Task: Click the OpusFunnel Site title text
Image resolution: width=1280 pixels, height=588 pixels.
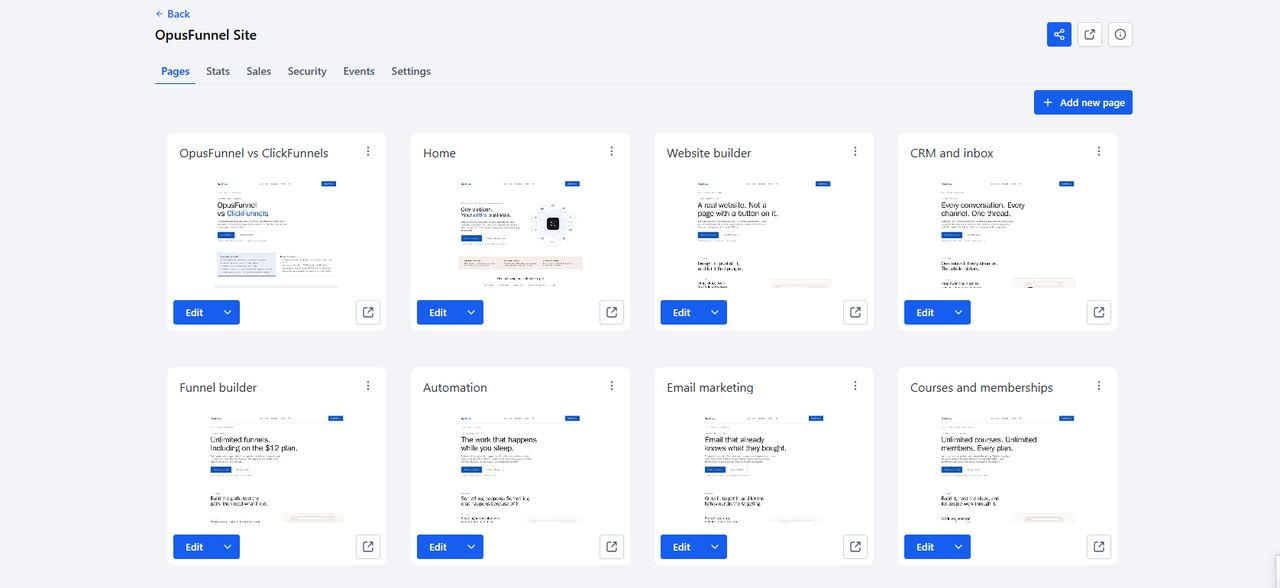Action: point(206,35)
